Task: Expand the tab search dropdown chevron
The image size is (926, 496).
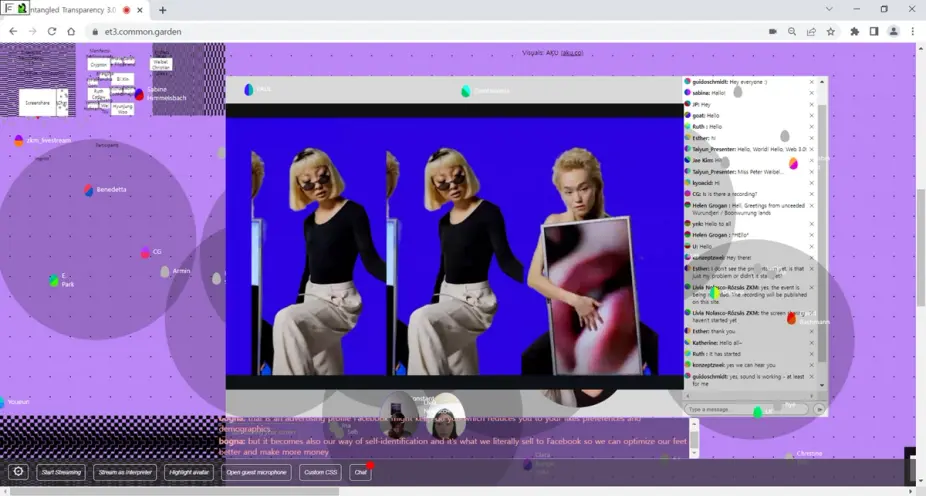Action: (829, 9)
